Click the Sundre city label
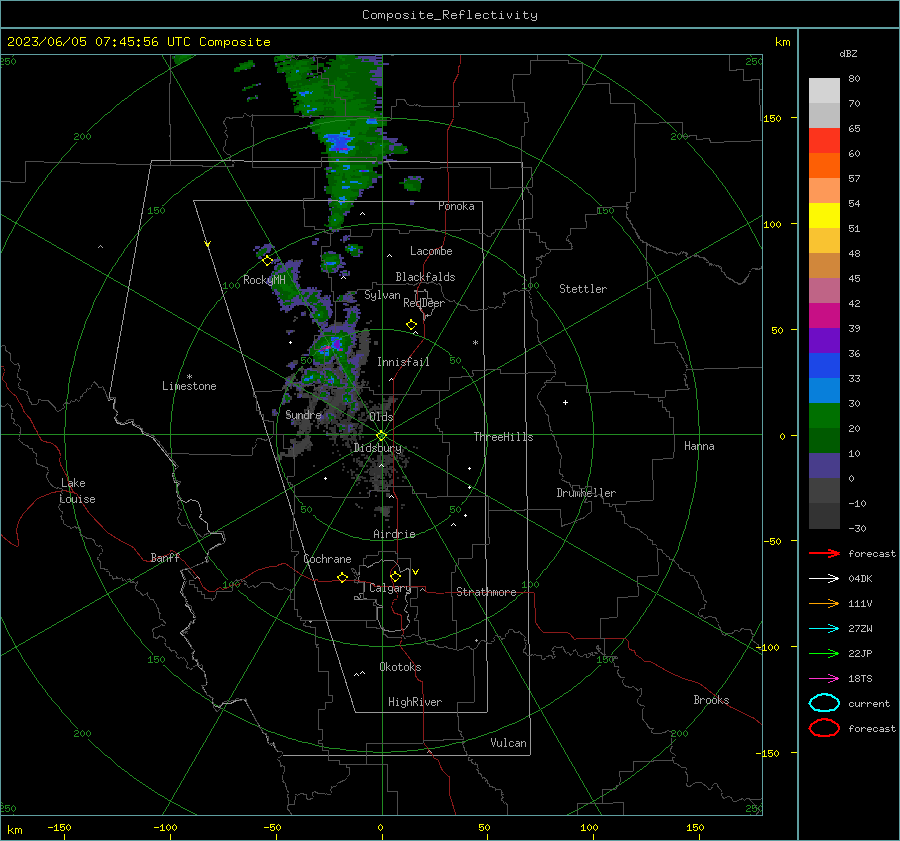 (x=303, y=414)
